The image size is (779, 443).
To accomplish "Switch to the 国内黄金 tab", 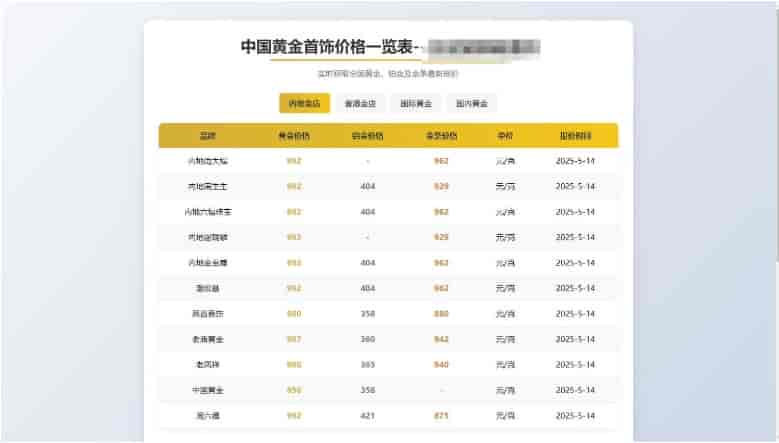I will tap(471, 103).
